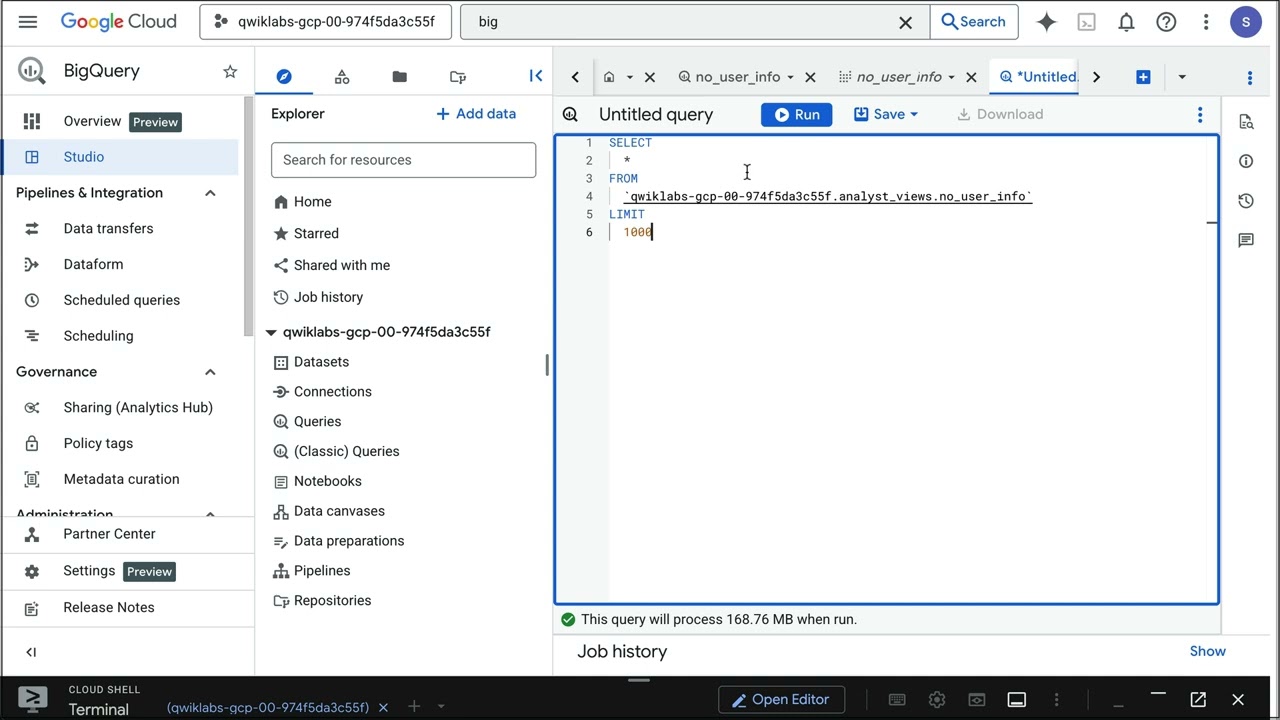Viewport: 1280px width, 720px height.
Task: Clear the search box text
Action: tap(905, 22)
